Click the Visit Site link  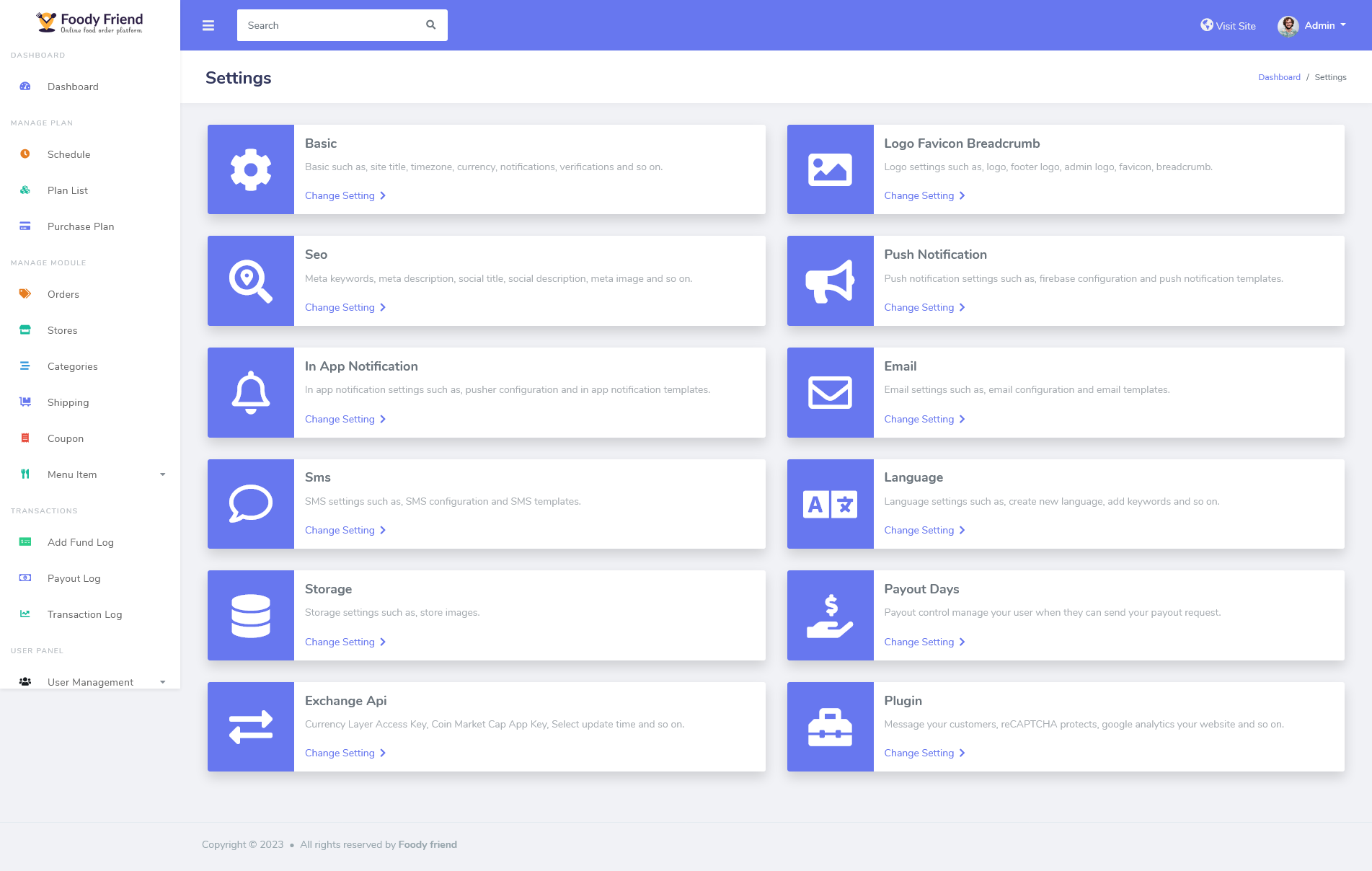[1228, 26]
